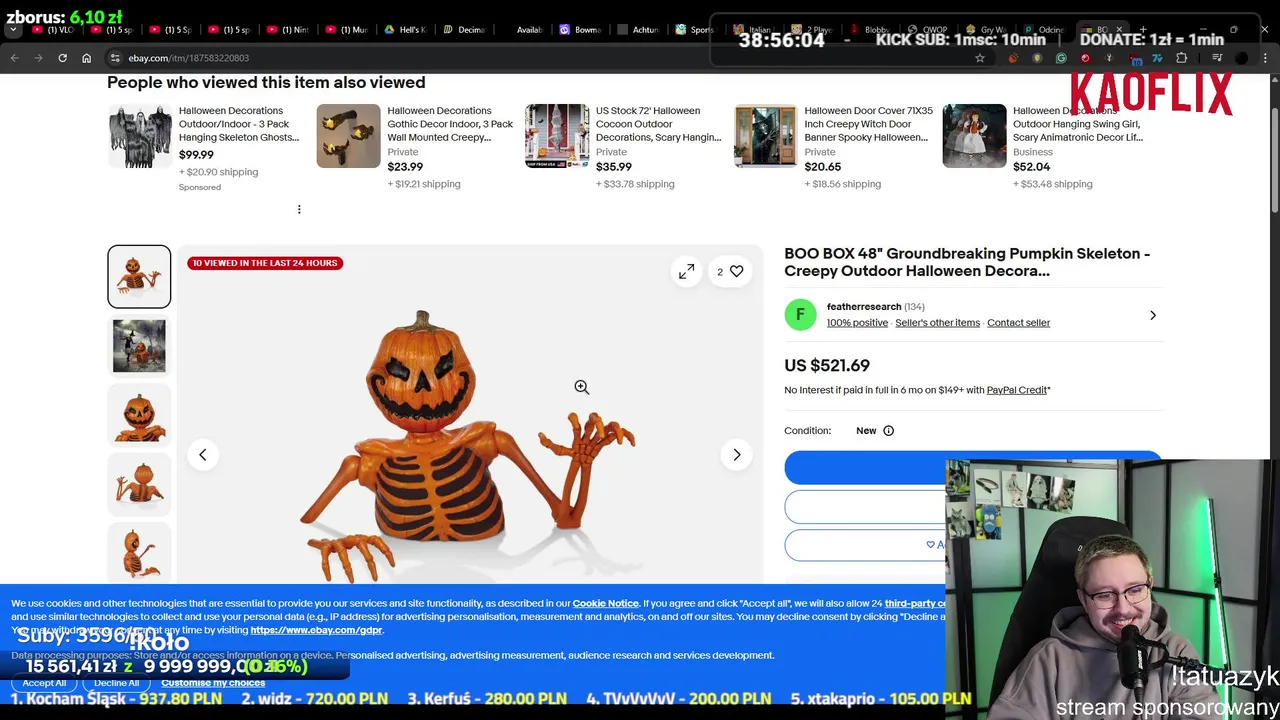Open the Halloween Door Cover Witch listing
Viewport: 1280px width, 720px height.
(868, 124)
